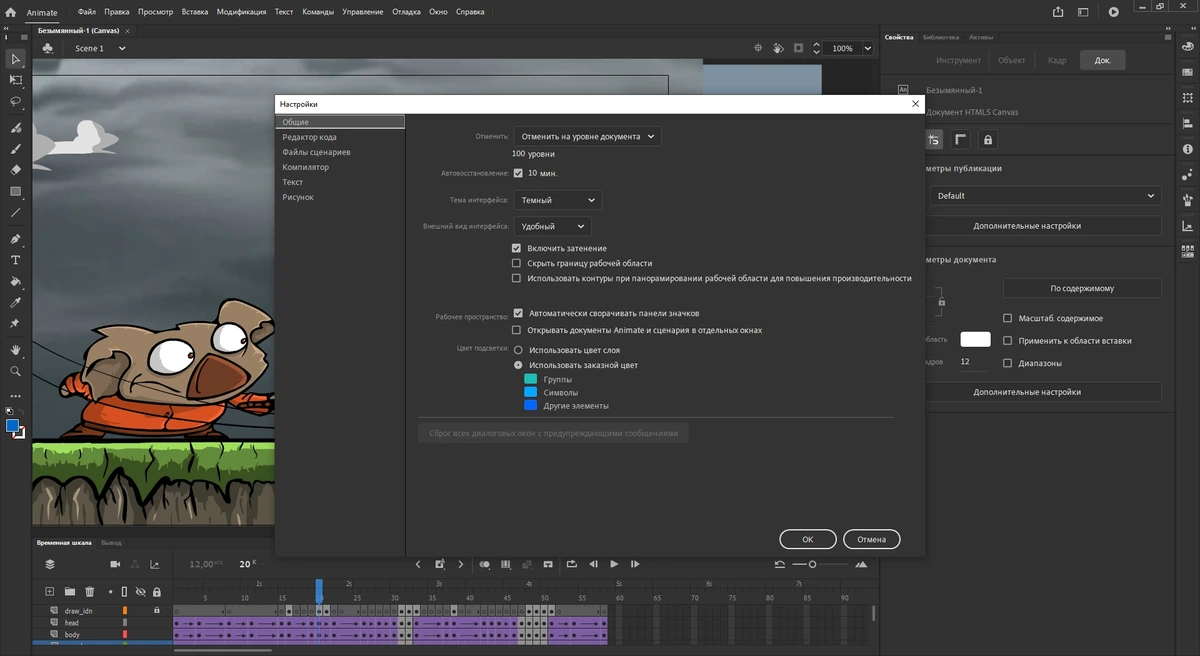The image size is (1200, 656).
Task: Check Диапазоны checkbox in Properties panel
Action: point(1008,363)
